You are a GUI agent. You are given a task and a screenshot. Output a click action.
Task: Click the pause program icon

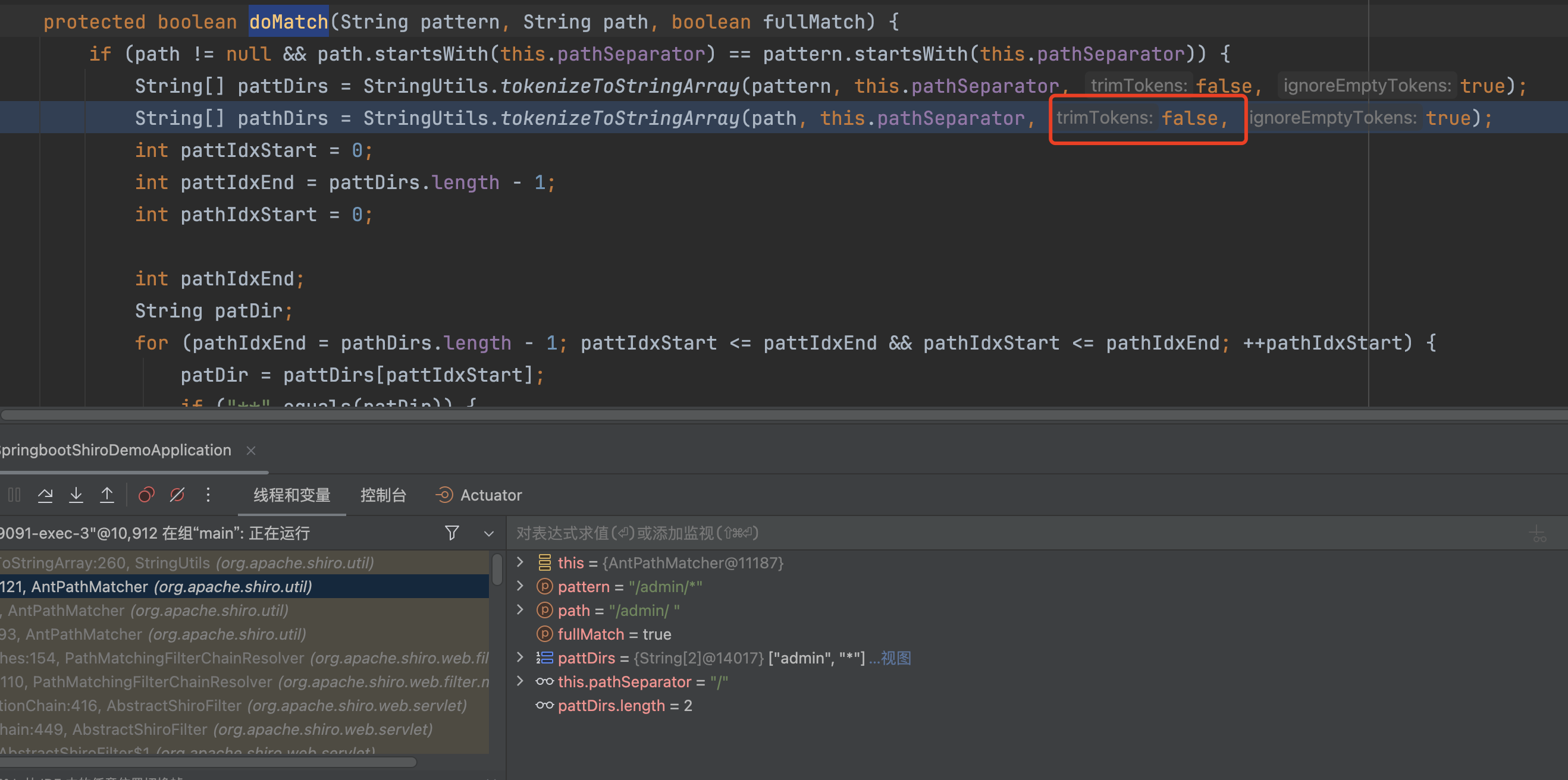(15, 495)
